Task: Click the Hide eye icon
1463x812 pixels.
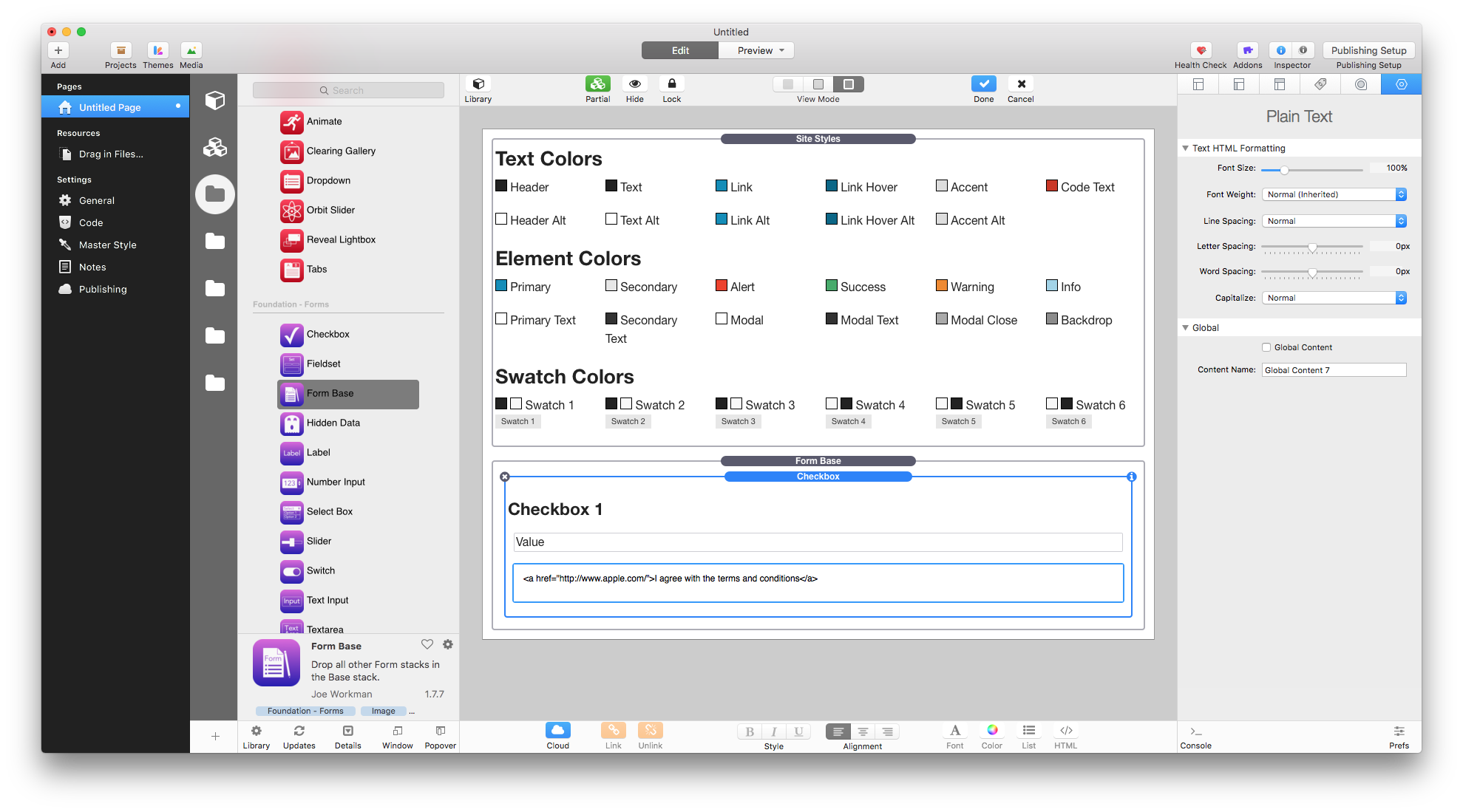Action: point(634,84)
